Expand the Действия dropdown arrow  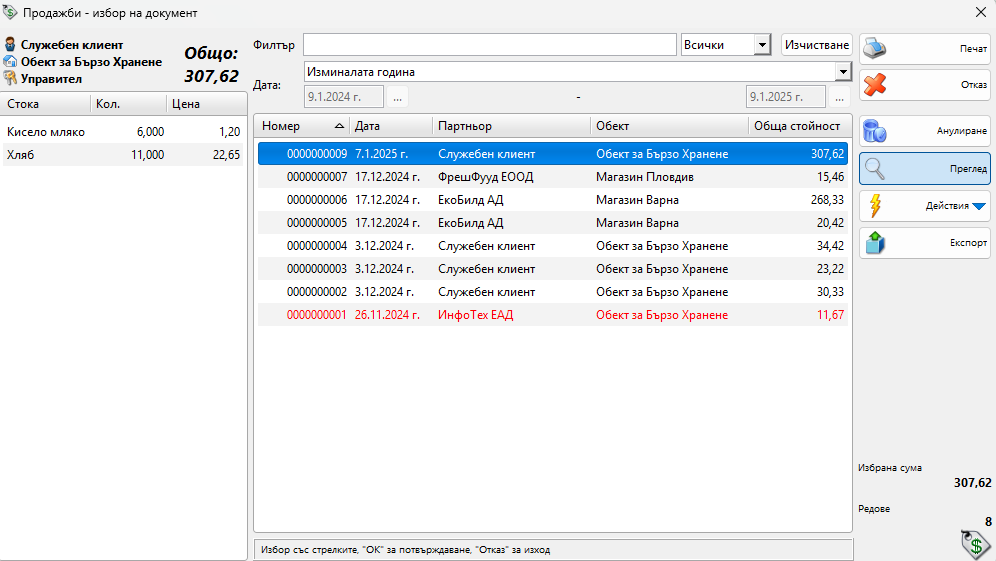(979, 207)
